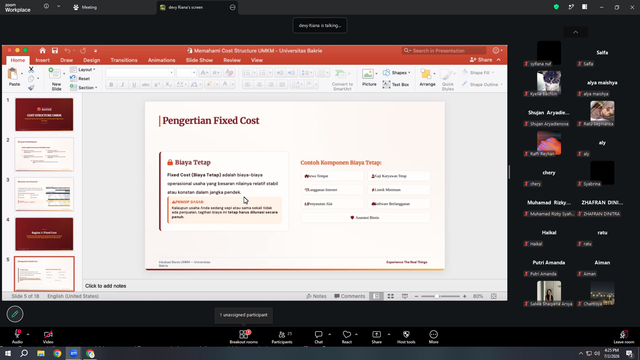Select Normal view in status bar

coord(376,296)
